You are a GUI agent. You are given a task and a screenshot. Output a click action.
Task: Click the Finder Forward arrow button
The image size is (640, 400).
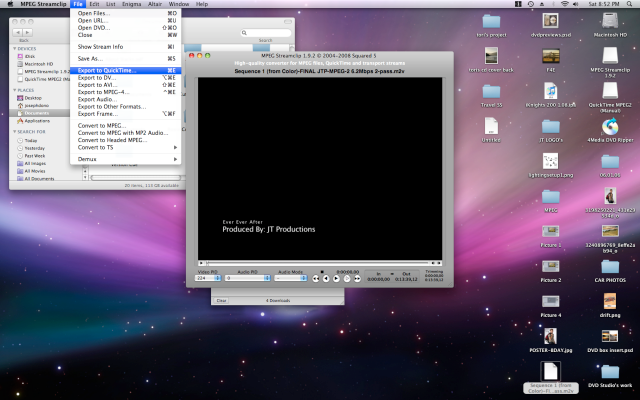point(27,32)
